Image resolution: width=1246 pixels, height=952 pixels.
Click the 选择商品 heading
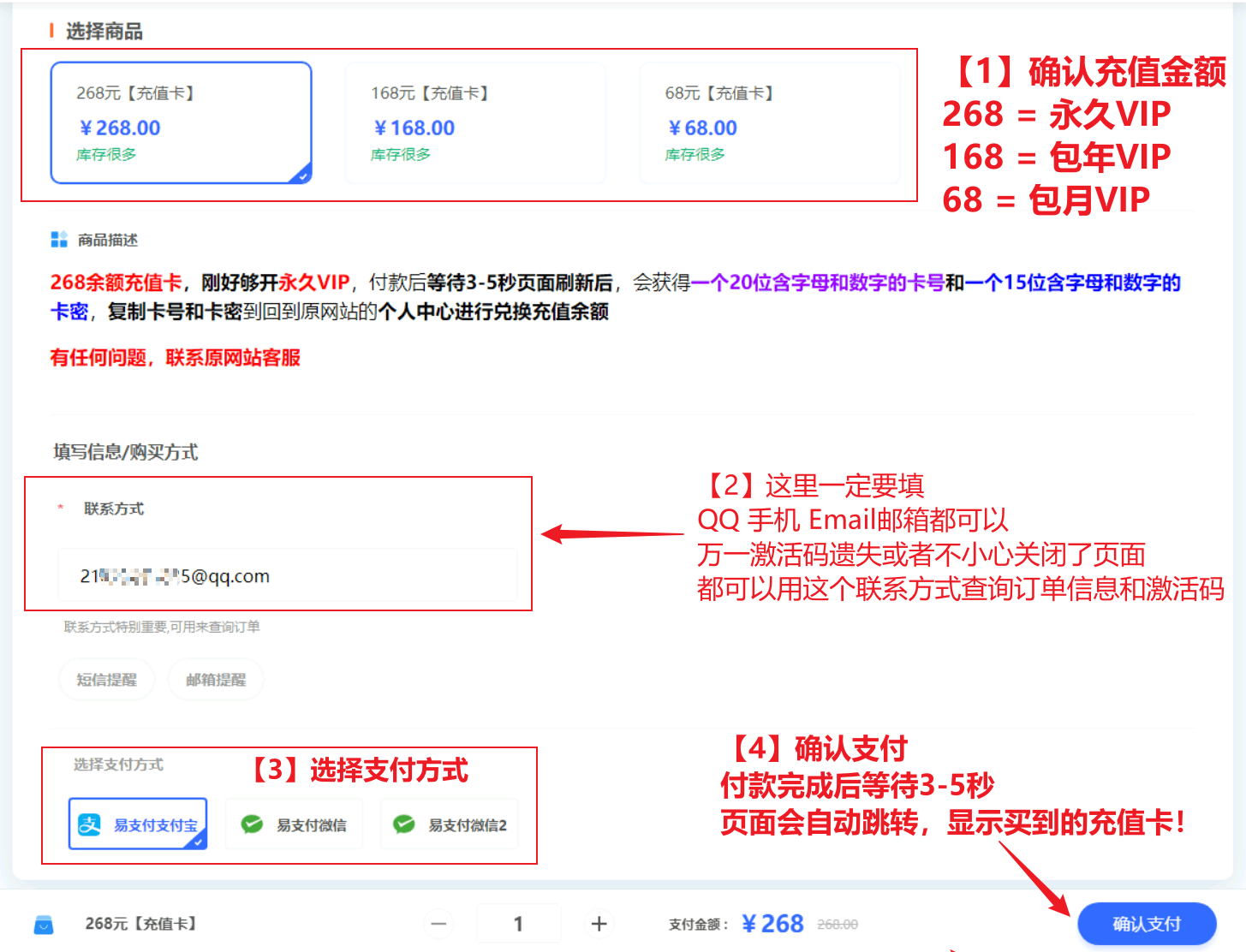104,32
